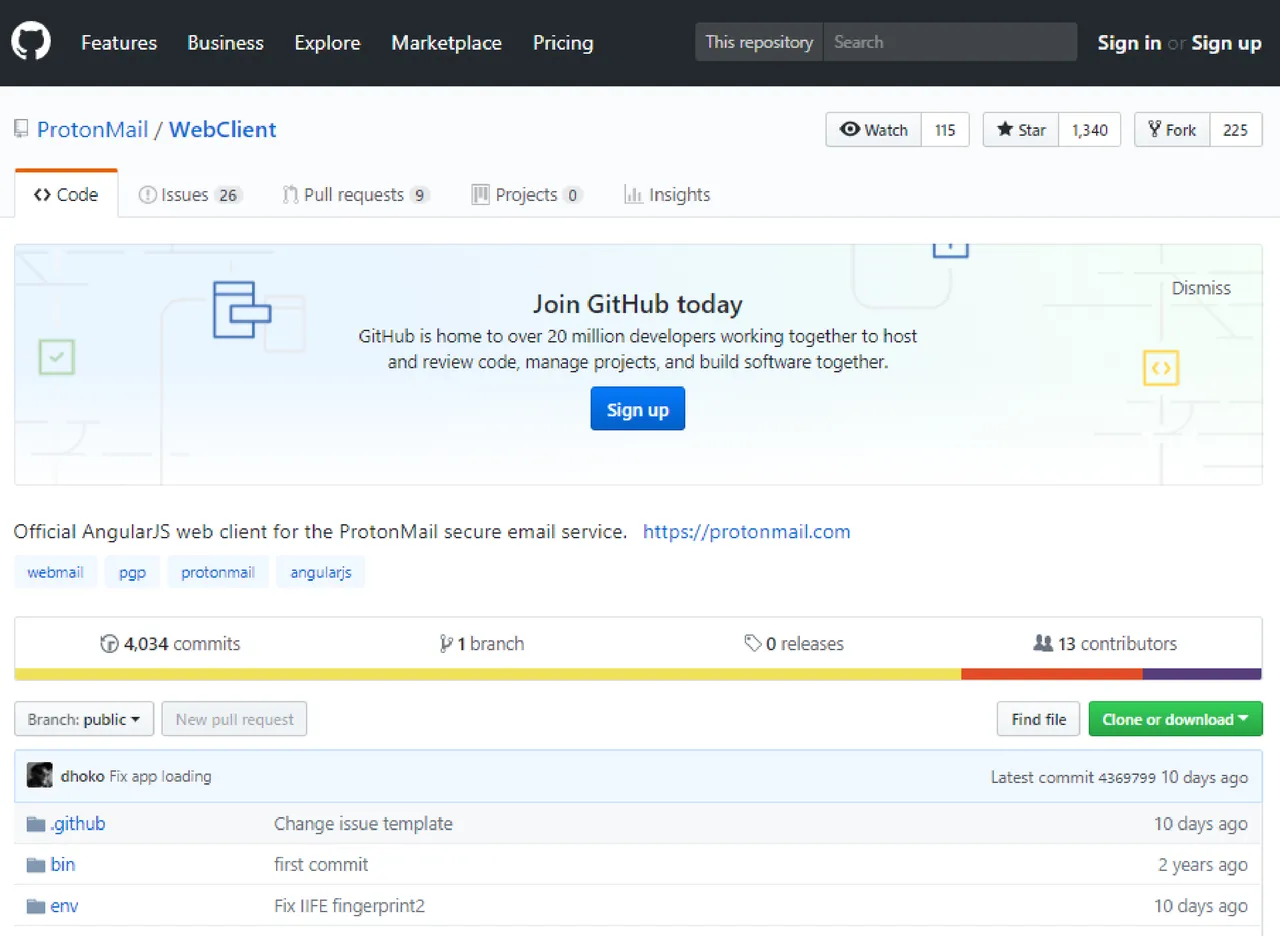Viewport: 1280px width, 936px height.
Task: Click the red language bar segment
Action: 1052,674
